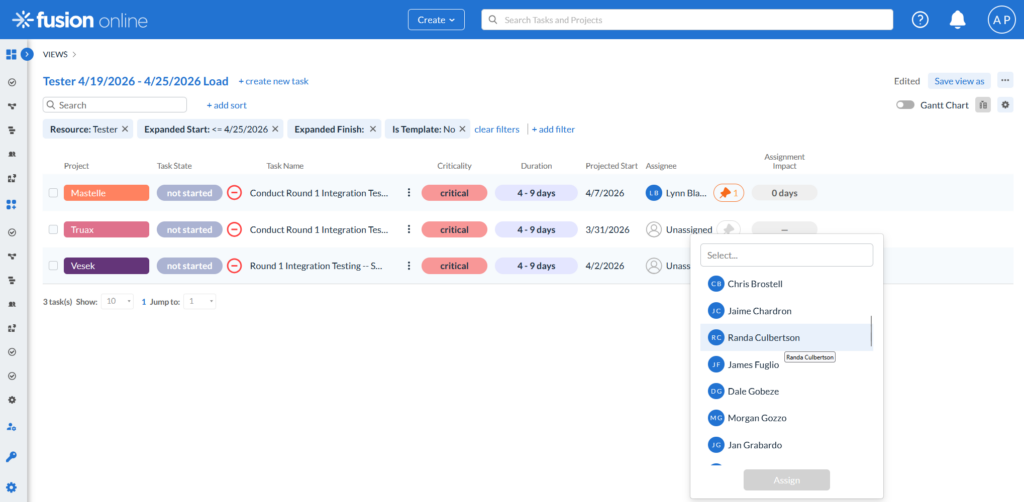Viewport: 1024px width, 502px height.
Task: Open the notifications bell
Action: point(958,20)
